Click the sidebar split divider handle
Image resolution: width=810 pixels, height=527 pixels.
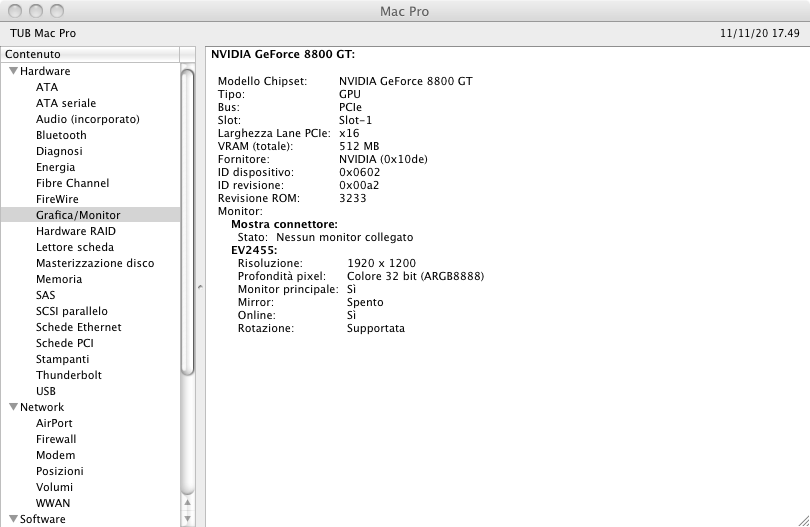coord(200,287)
